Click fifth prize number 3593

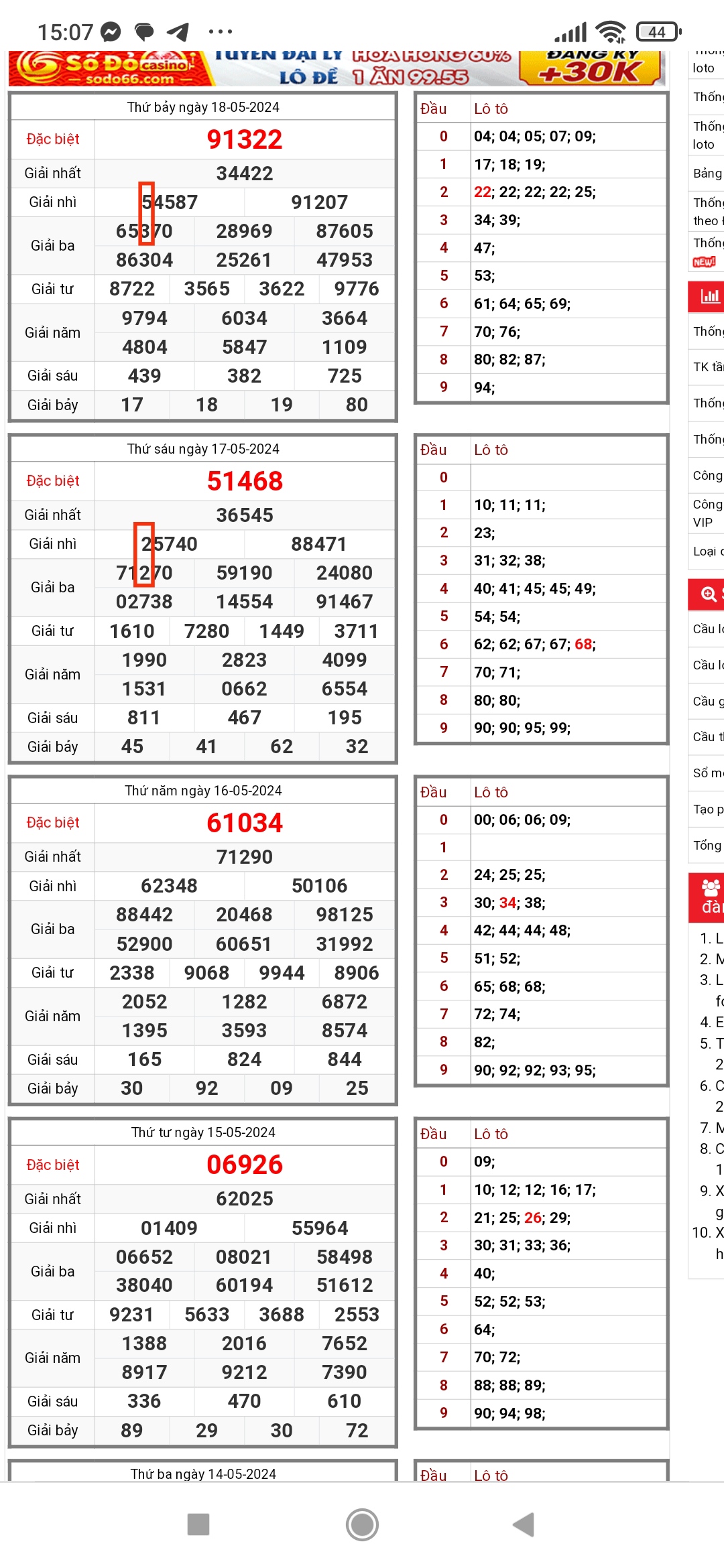tap(245, 1031)
